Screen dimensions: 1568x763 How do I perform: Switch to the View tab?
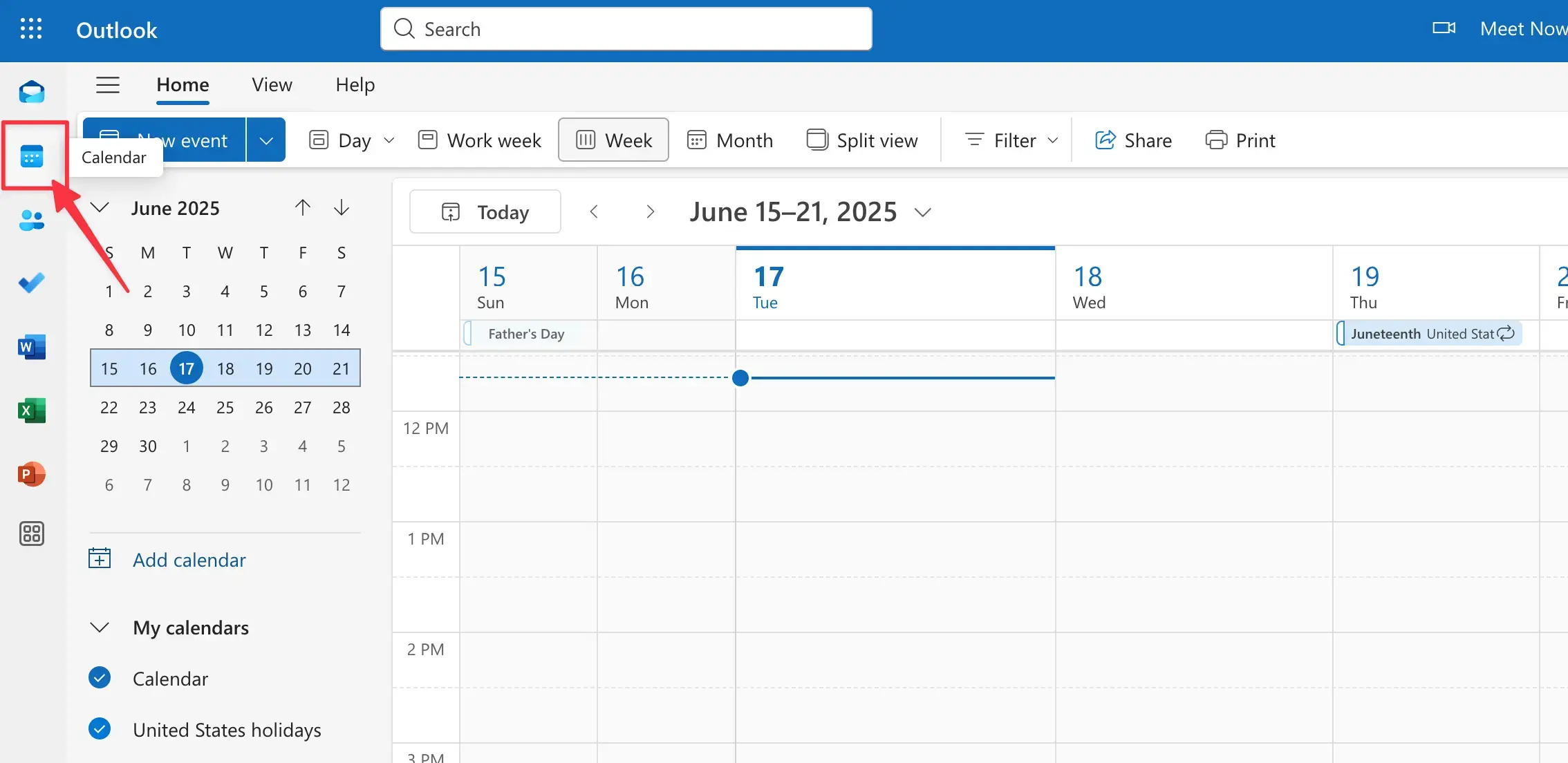[272, 85]
